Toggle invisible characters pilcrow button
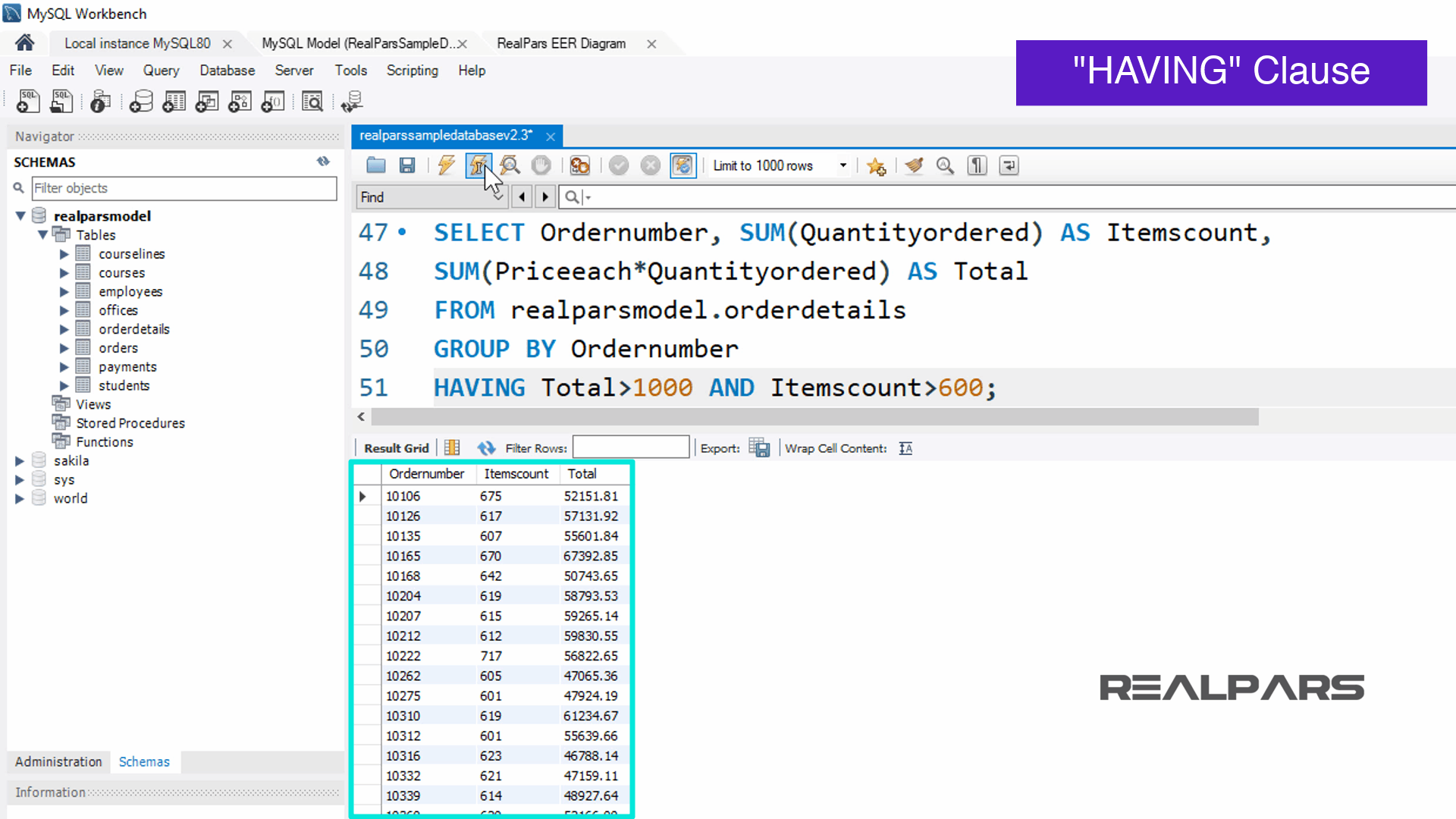Viewport: 1456px width, 819px height. (x=977, y=165)
